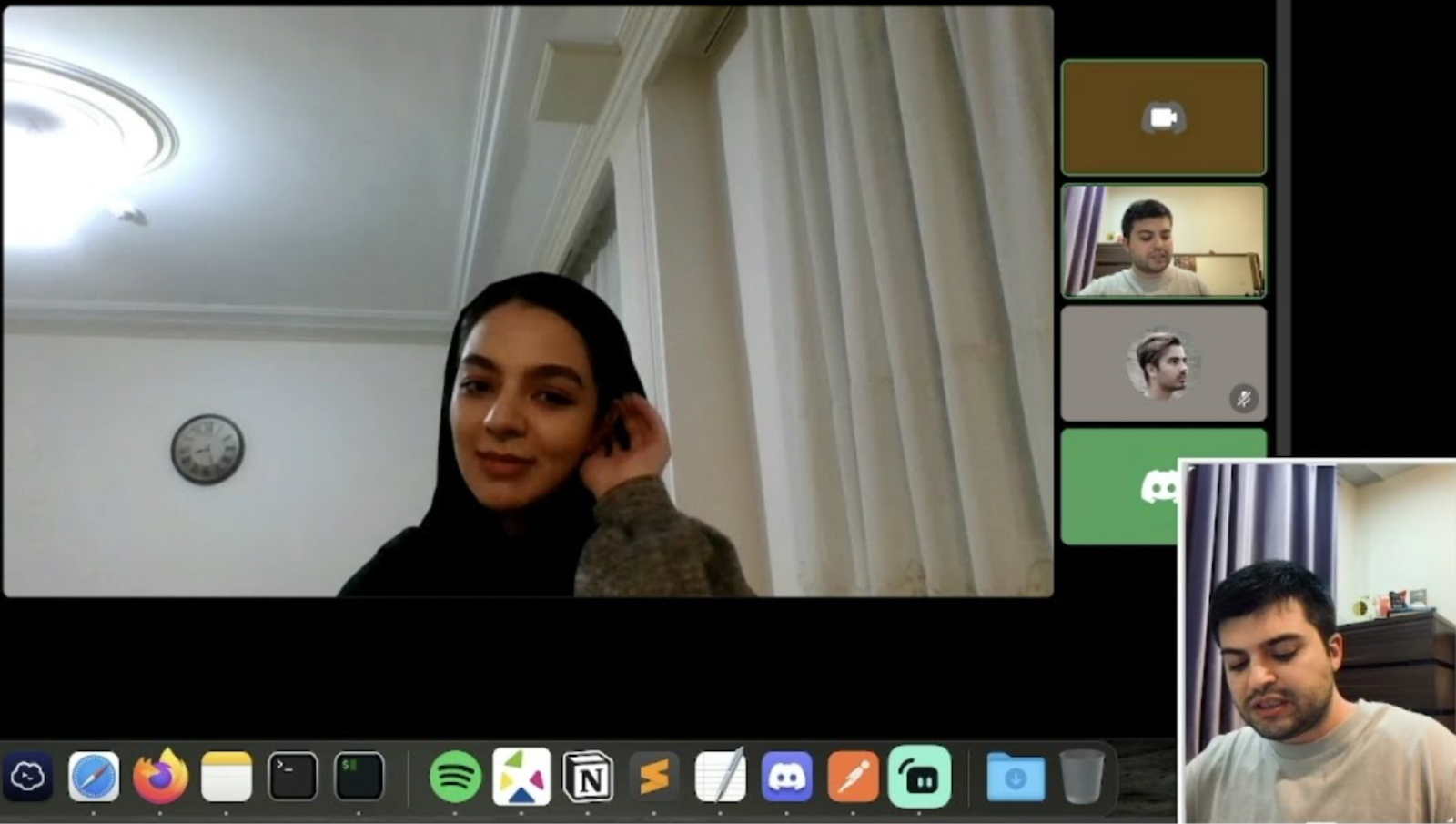Viewport: 1456px width, 824px height.
Task: Open the mint green Streamlabs icon in dock
Action: tap(919, 777)
